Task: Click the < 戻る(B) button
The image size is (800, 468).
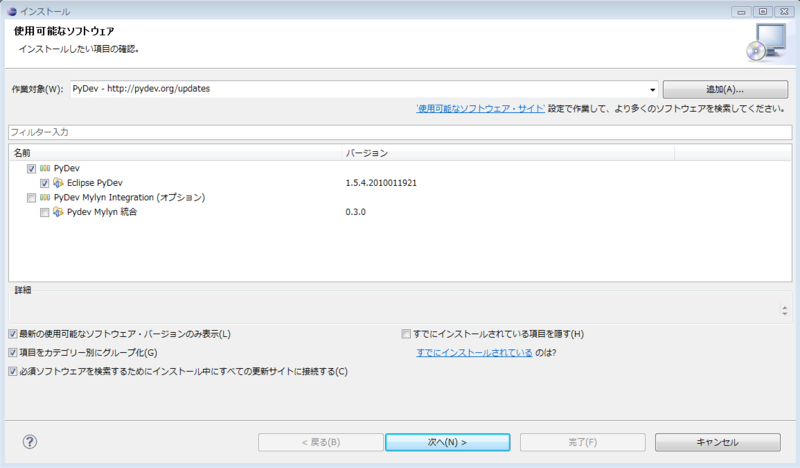Action: 320,442
